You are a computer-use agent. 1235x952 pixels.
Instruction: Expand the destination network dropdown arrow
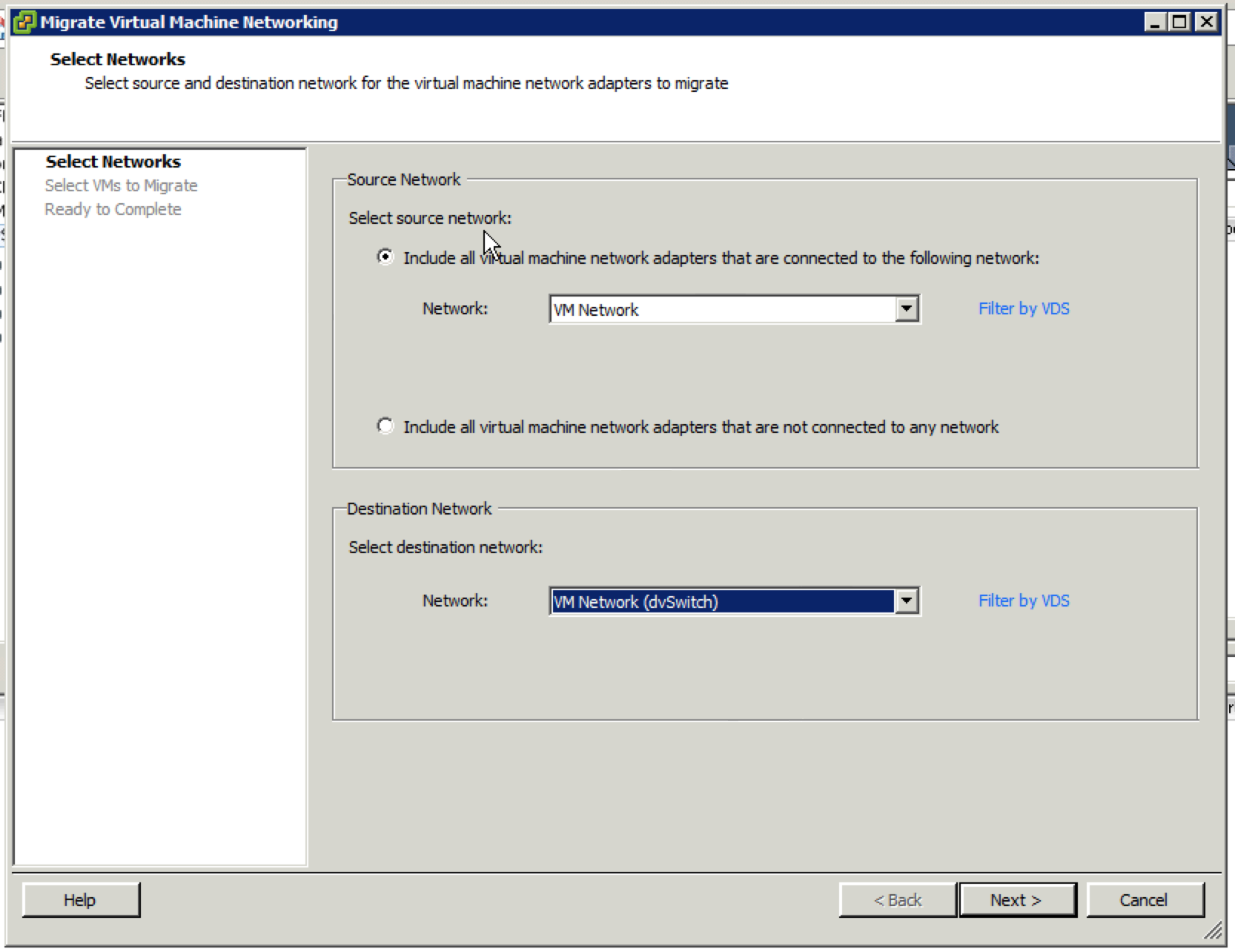pyautogui.click(x=907, y=601)
